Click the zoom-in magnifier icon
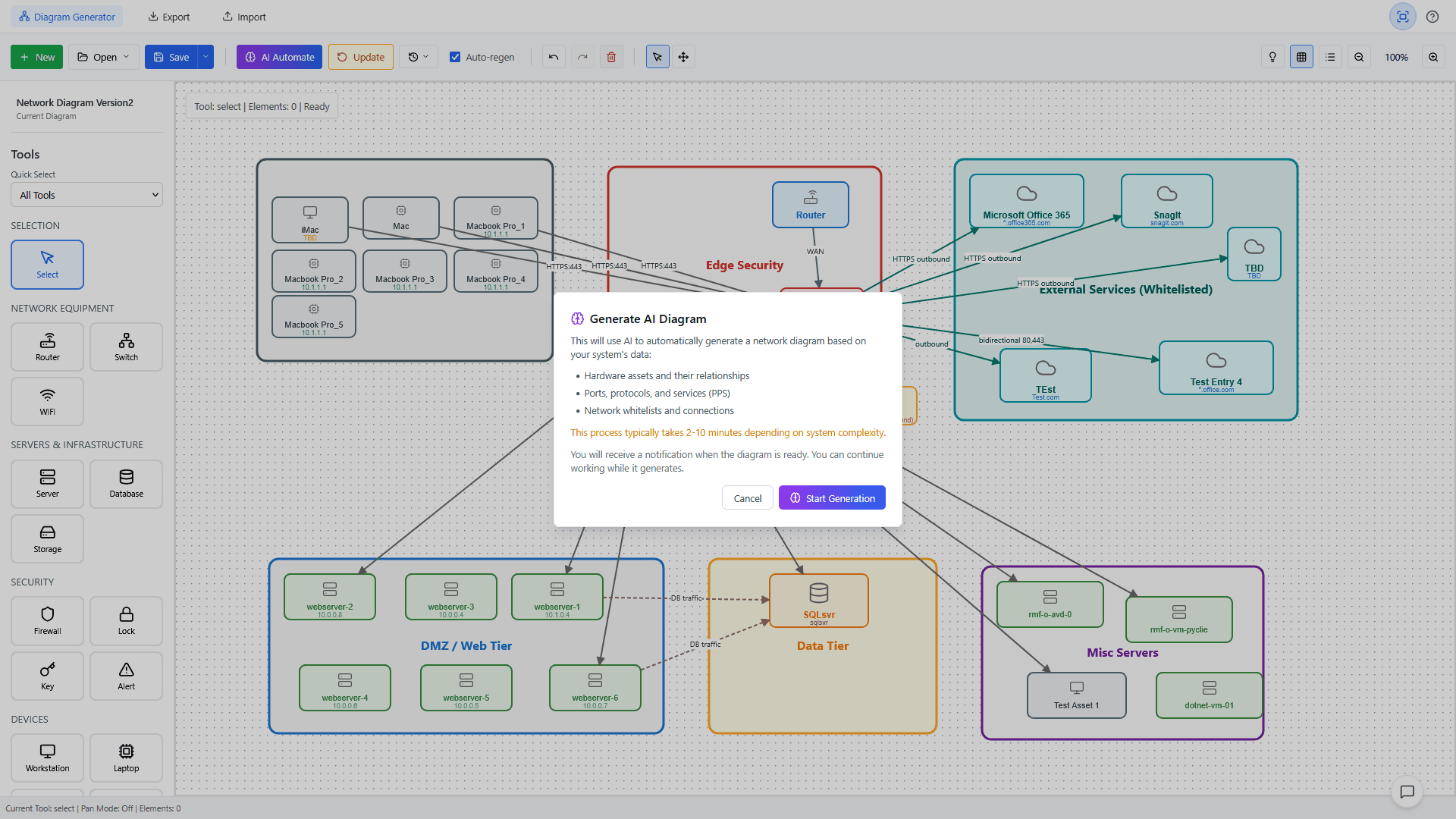The height and width of the screenshot is (819, 1456). tap(1433, 56)
